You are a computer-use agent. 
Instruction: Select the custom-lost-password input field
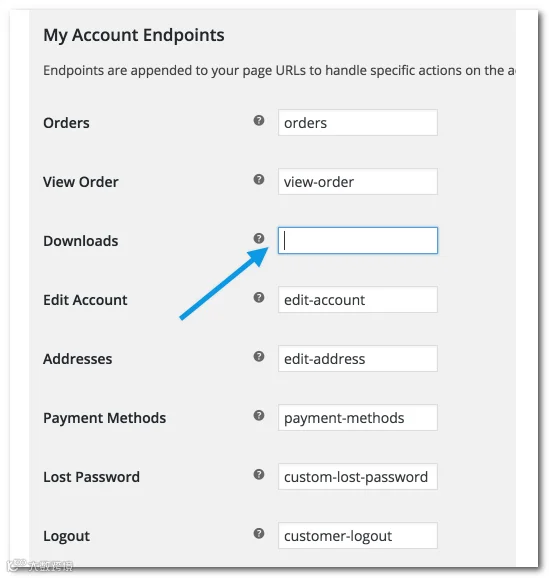point(358,477)
